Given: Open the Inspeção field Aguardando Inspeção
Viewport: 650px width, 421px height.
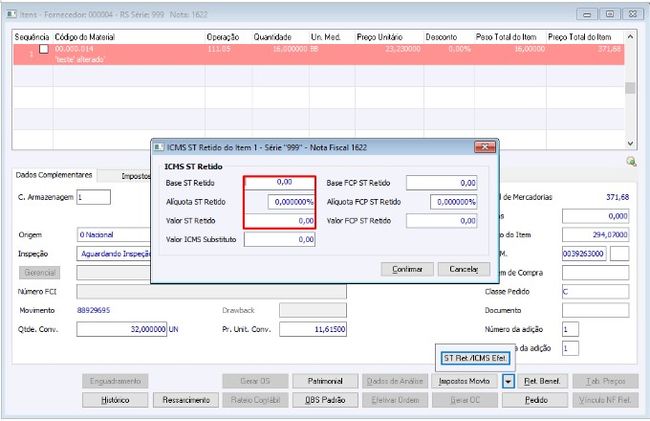Looking at the screenshot, I should click(x=114, y=254).
